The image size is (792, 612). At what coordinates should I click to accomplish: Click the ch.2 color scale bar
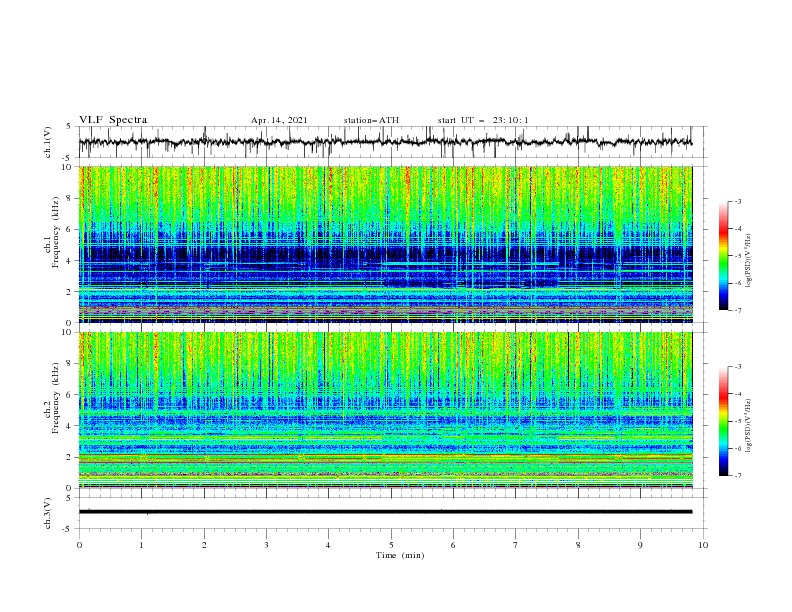[723, 421]
